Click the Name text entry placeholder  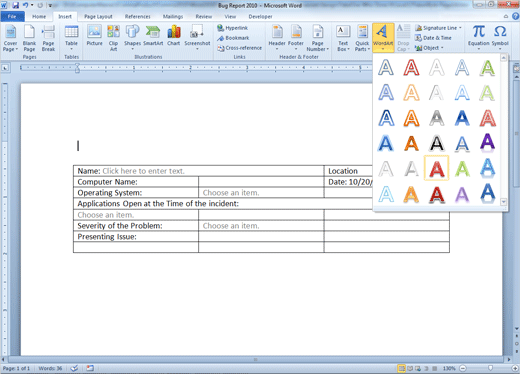143,171
